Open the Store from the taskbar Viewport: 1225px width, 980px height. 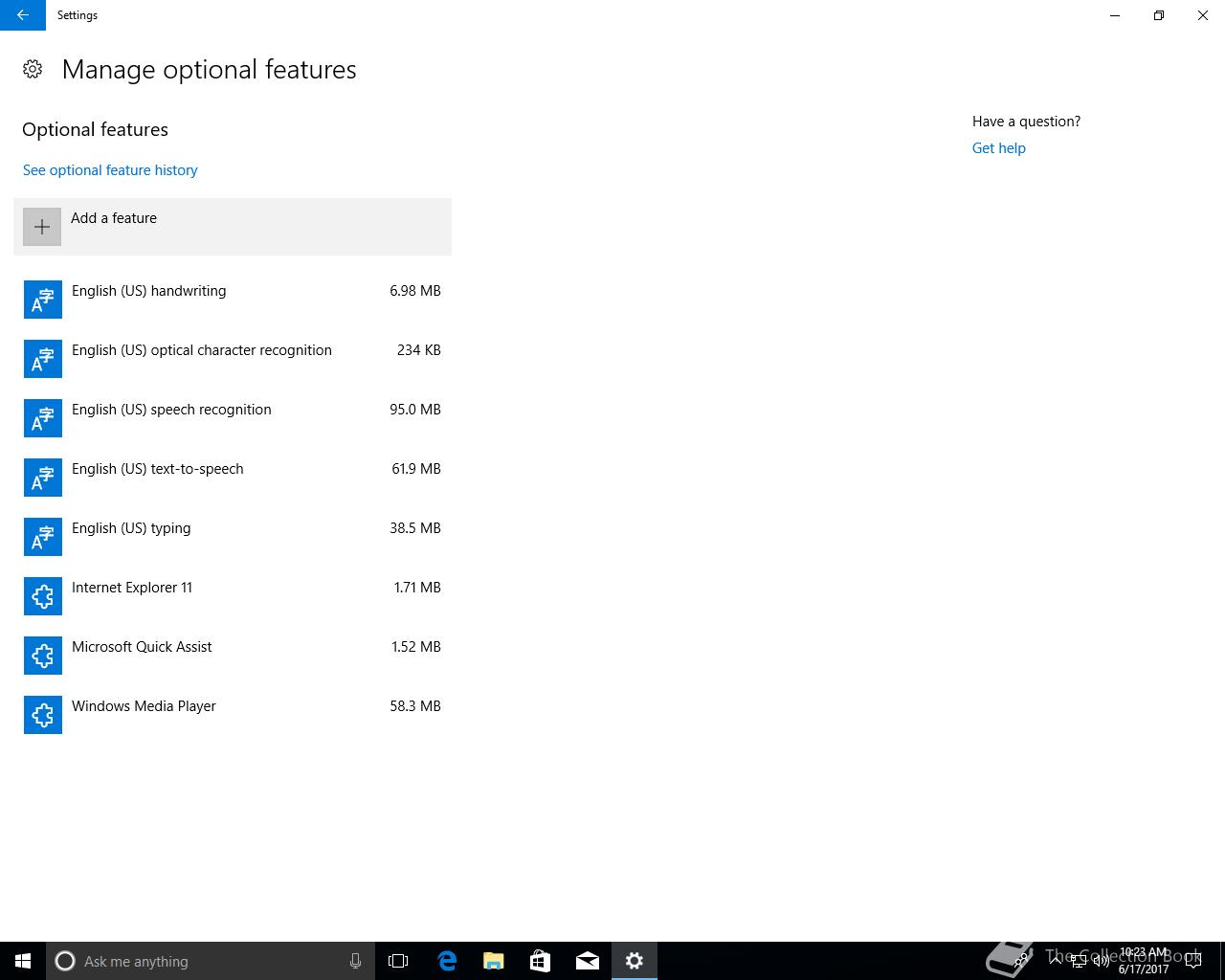pos(540,961)
